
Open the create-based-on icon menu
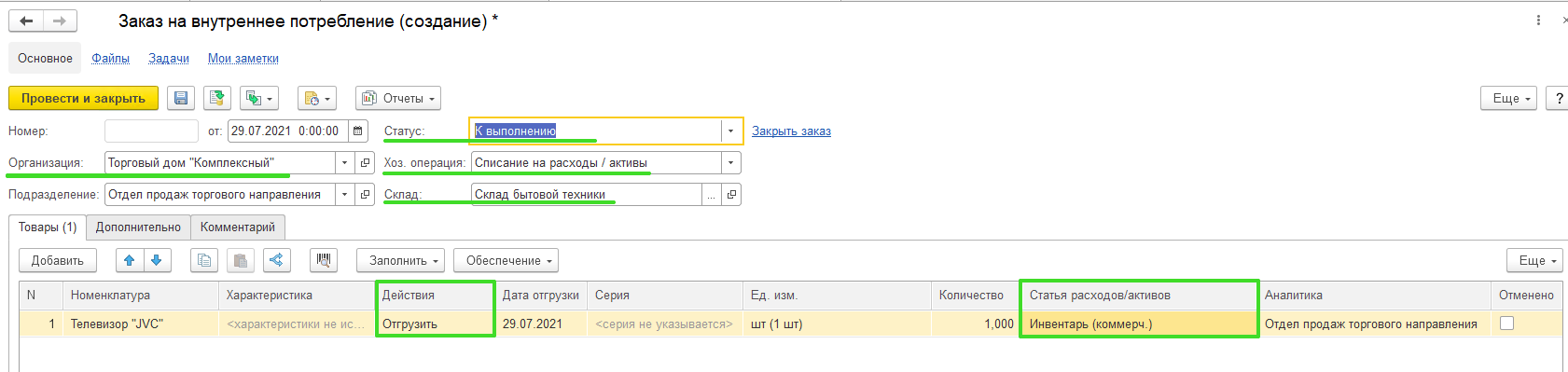tap(259, 98)
